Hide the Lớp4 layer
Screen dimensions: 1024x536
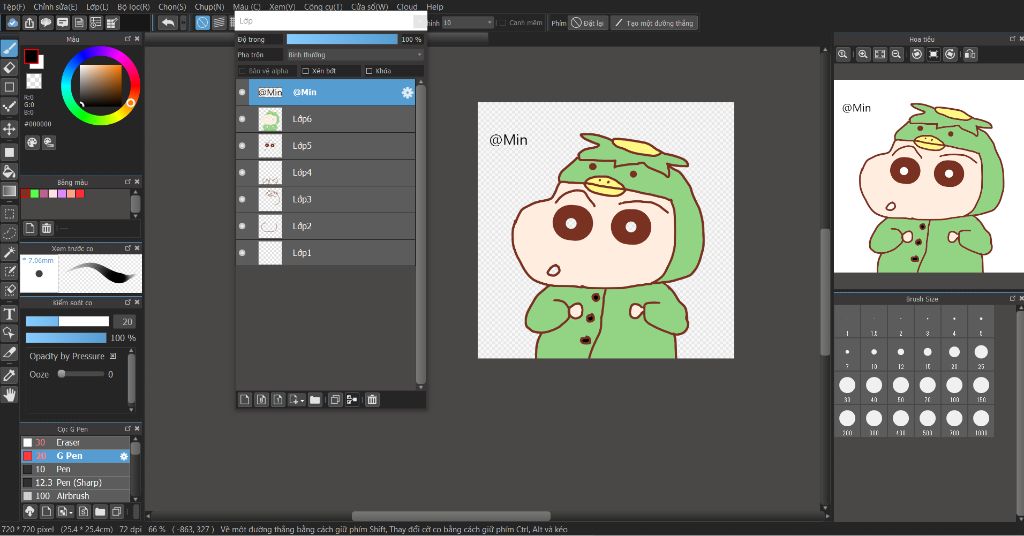point(242,172)
